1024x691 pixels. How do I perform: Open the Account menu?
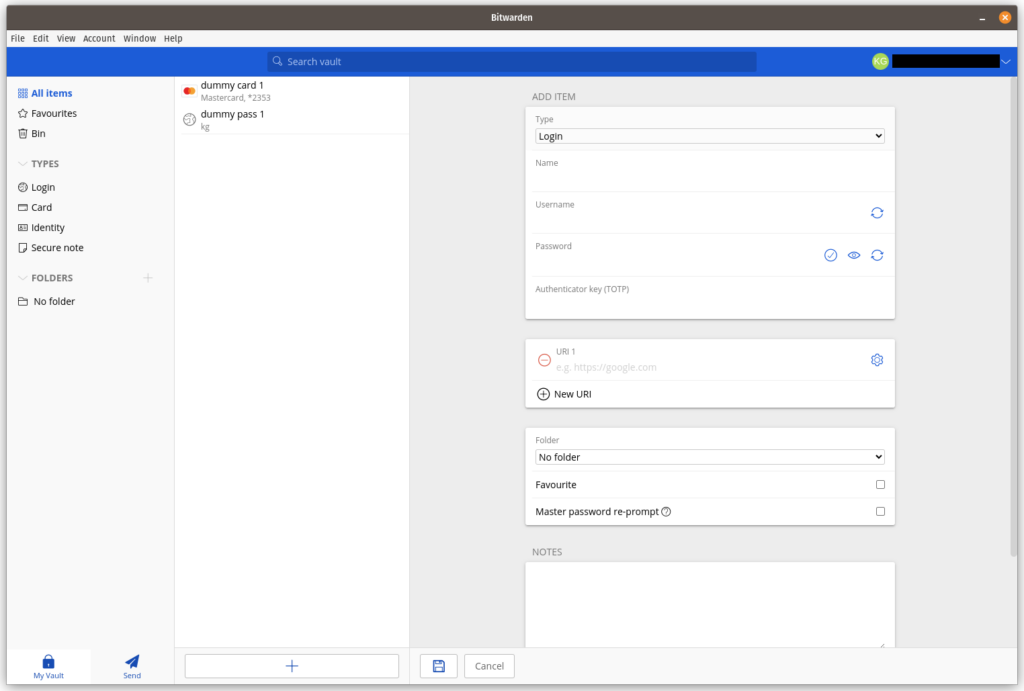(x=99, y=39)
